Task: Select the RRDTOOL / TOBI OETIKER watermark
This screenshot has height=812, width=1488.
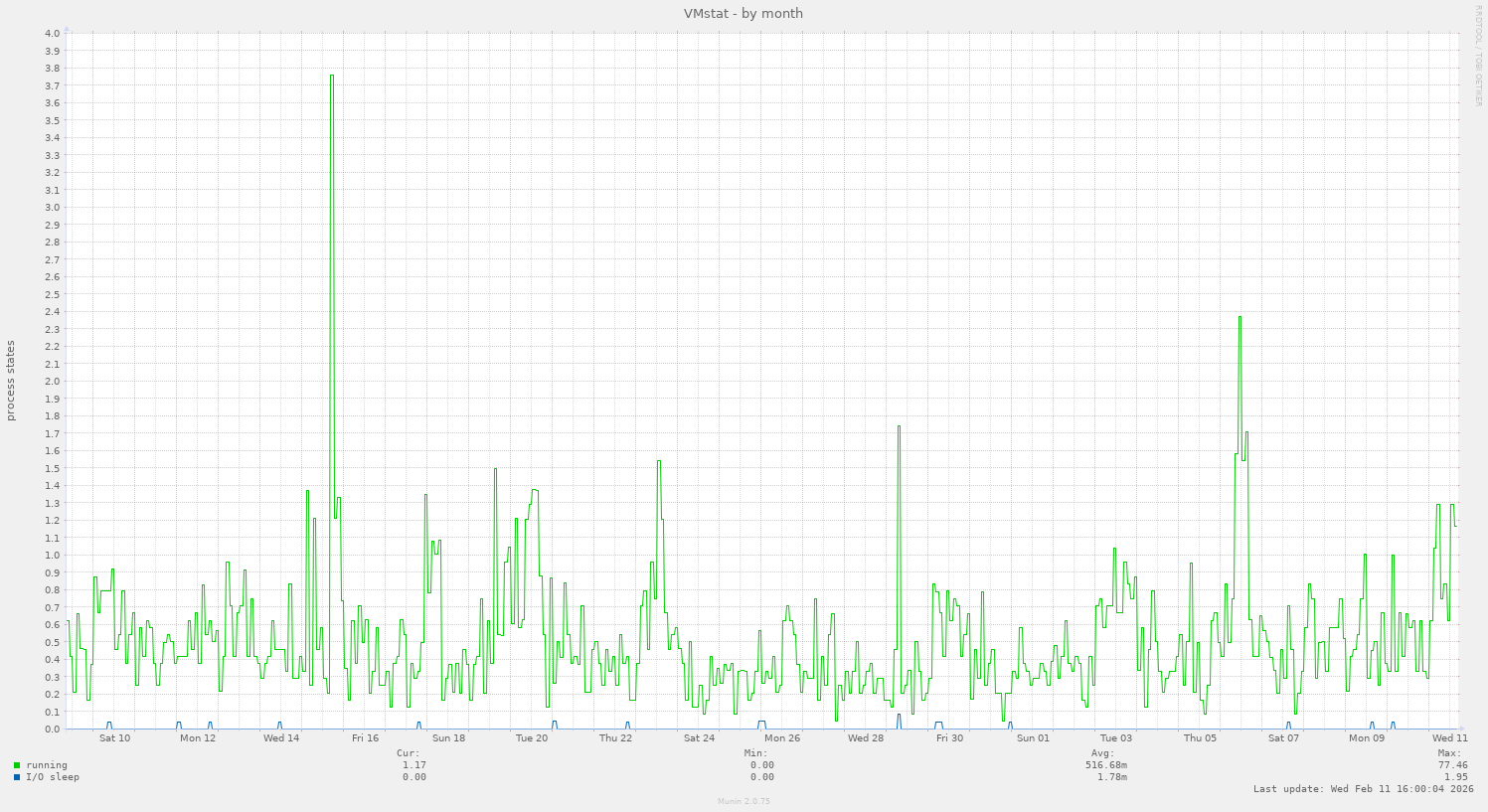Action: pyautogui.click(x=1480, y=55)
